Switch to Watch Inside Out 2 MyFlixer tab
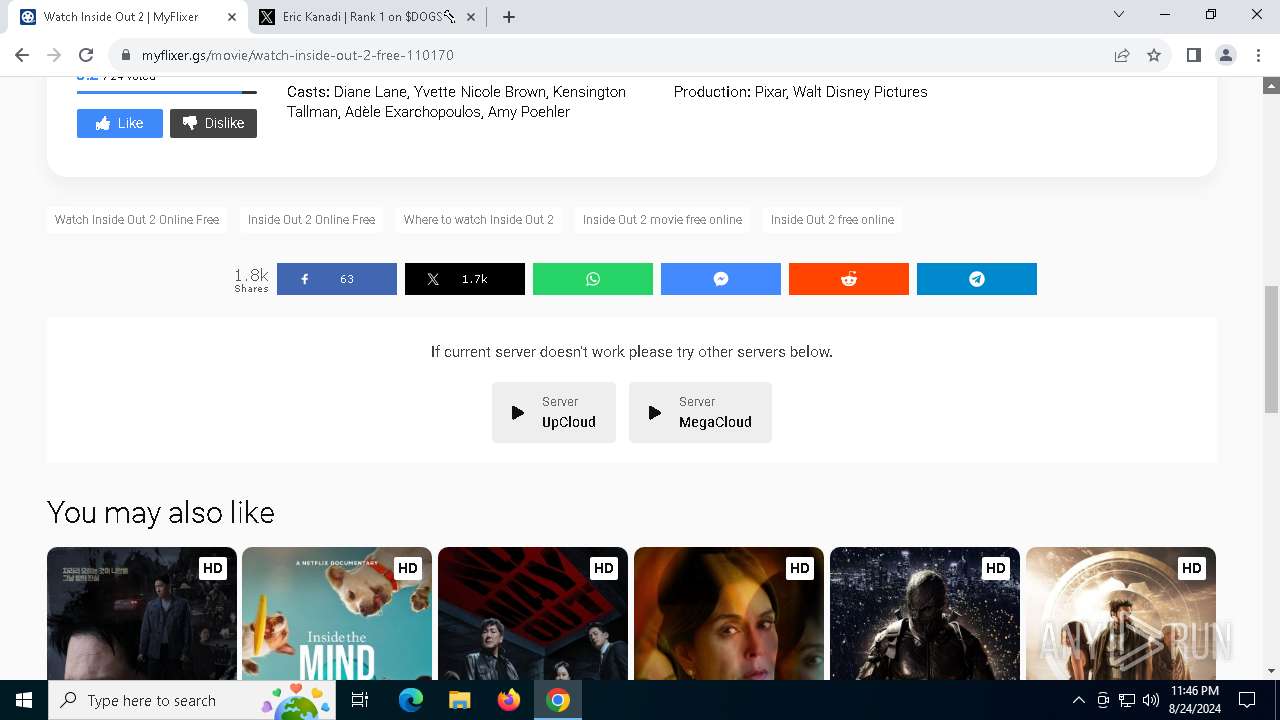Viewport: 1280px width, 720px height. pos(129,17)
